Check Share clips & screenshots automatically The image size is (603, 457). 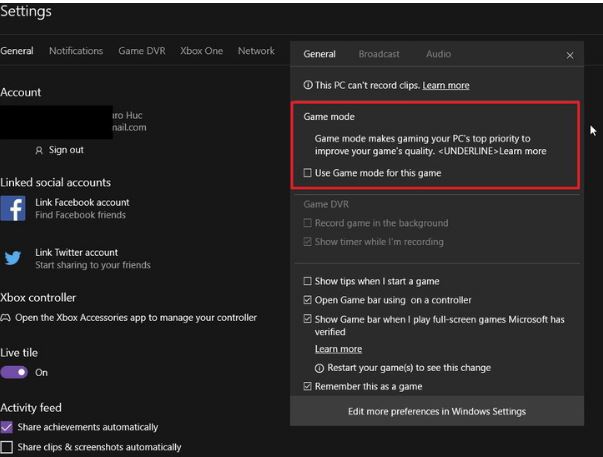(7, 447)
